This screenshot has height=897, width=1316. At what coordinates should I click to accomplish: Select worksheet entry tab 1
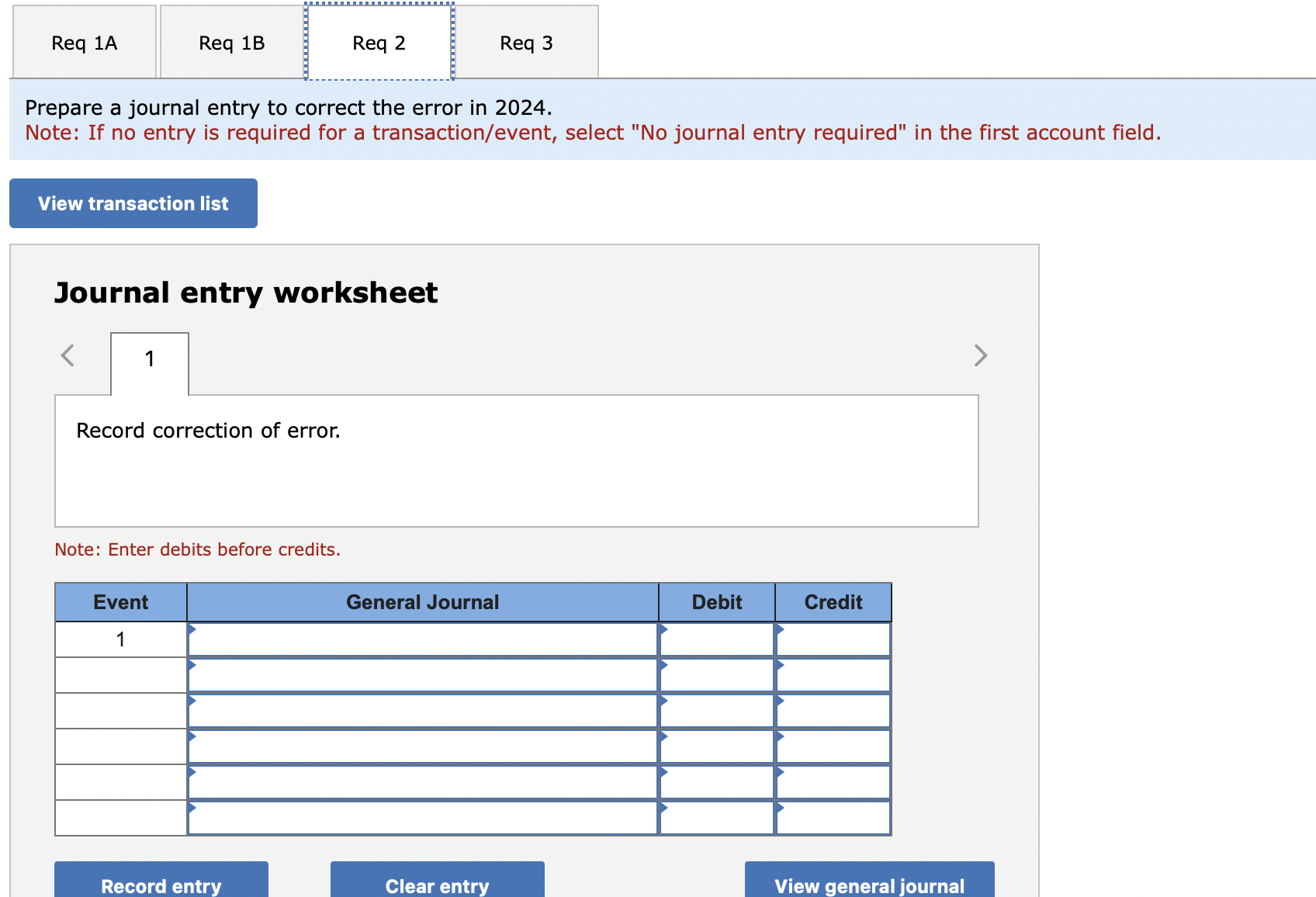tap(149, 358)
